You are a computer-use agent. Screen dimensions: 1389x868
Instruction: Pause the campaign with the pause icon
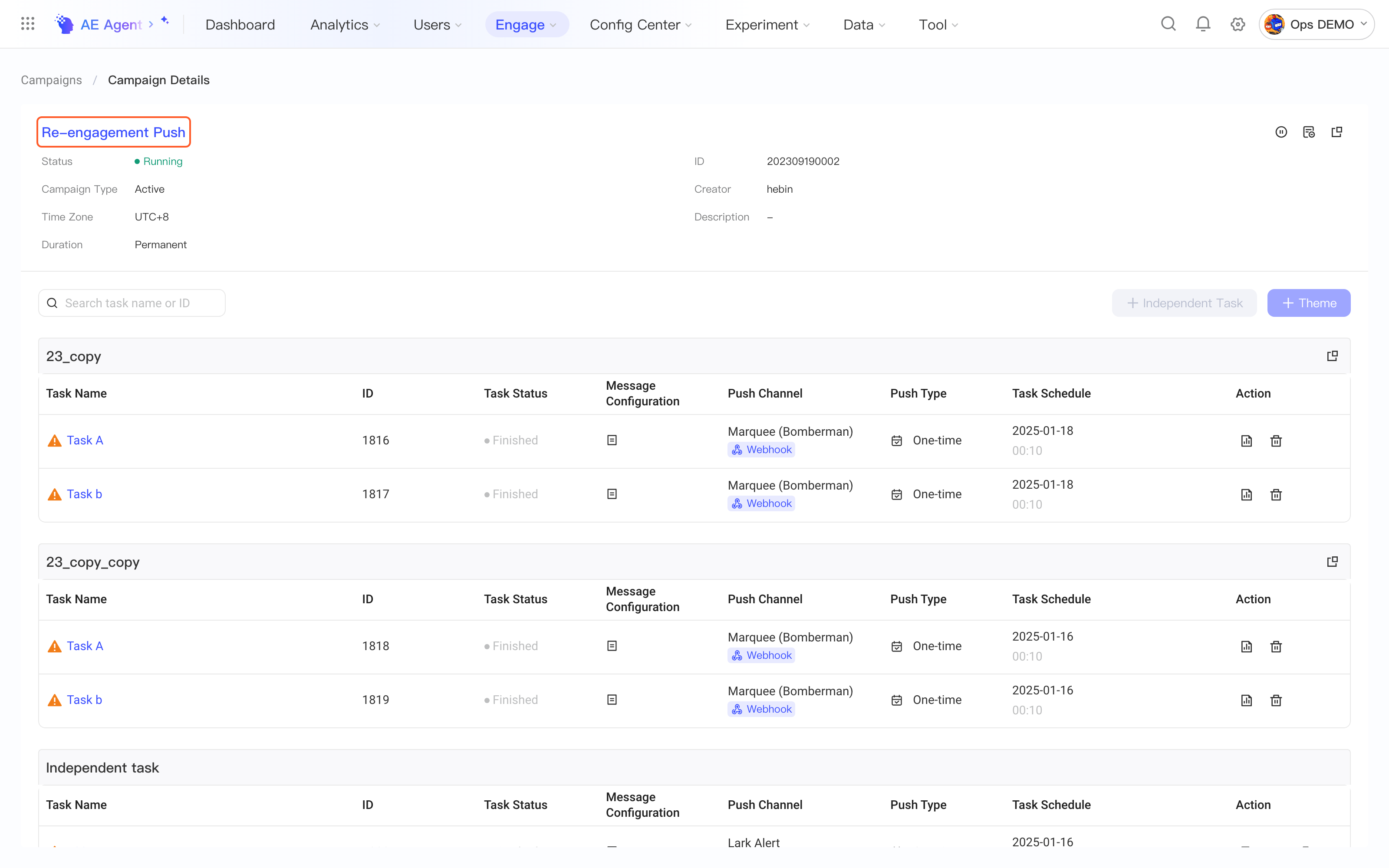1281,132
